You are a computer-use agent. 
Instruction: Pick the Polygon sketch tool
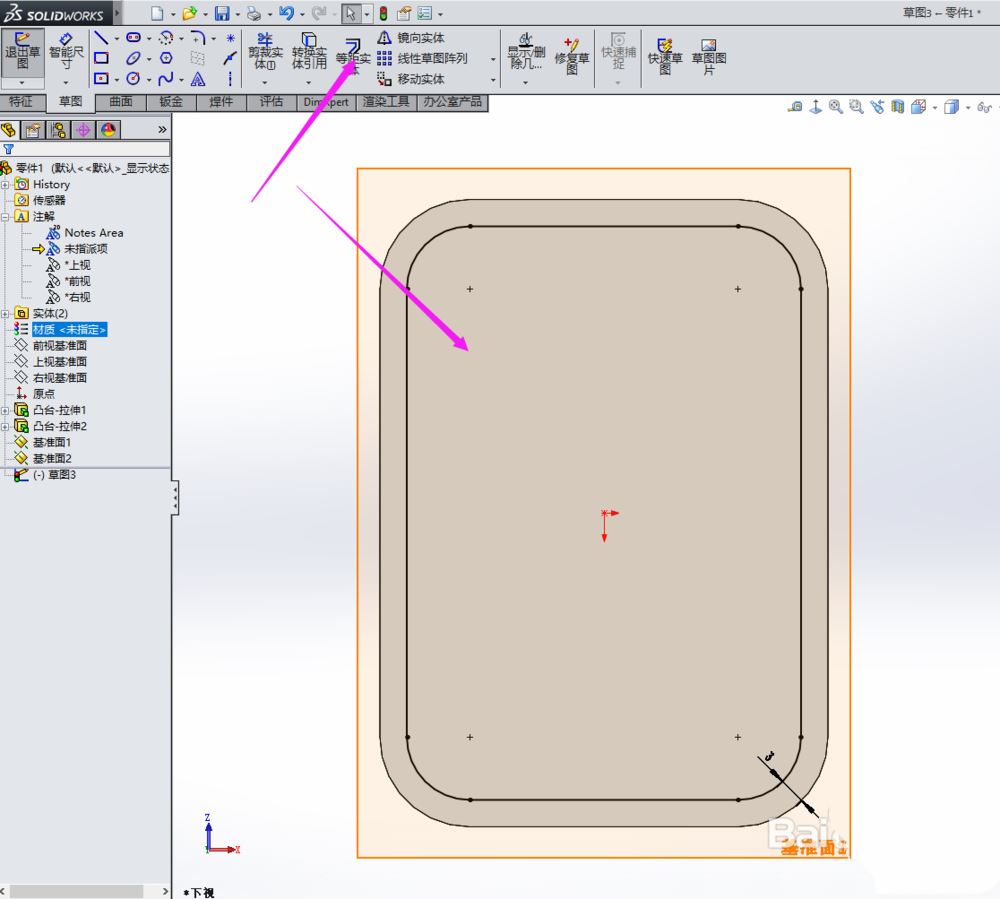[166, 58]
